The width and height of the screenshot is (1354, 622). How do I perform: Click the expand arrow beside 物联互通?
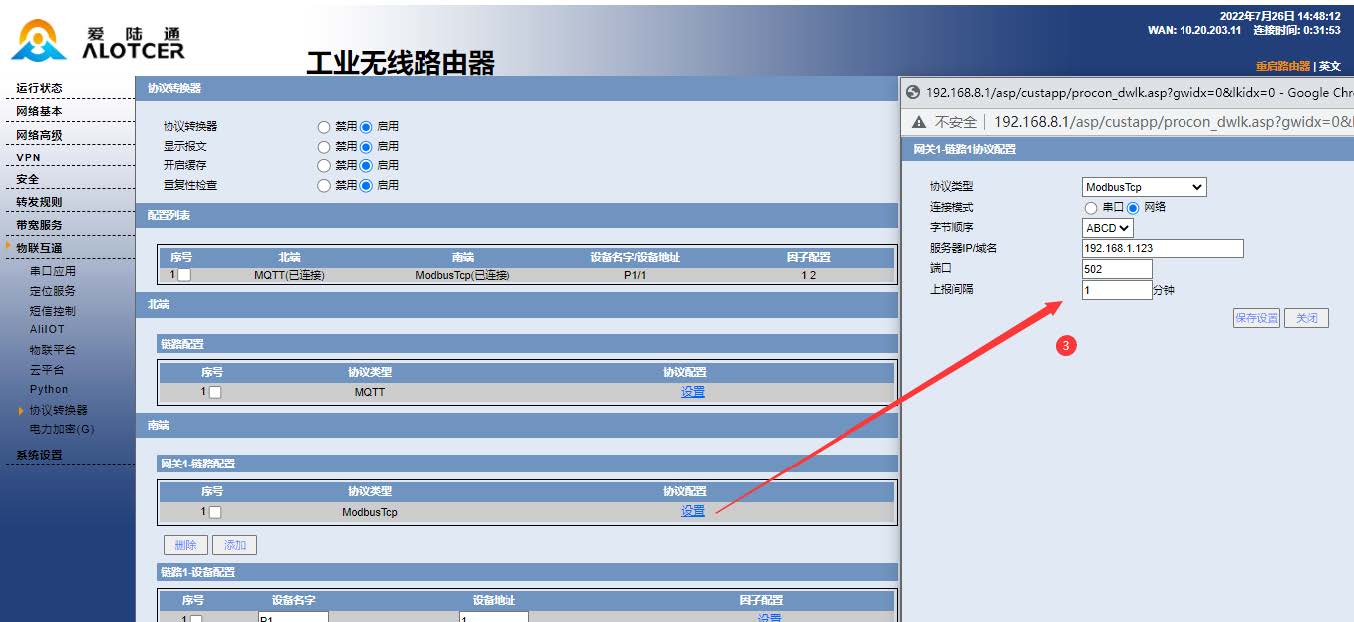point(10,245)
